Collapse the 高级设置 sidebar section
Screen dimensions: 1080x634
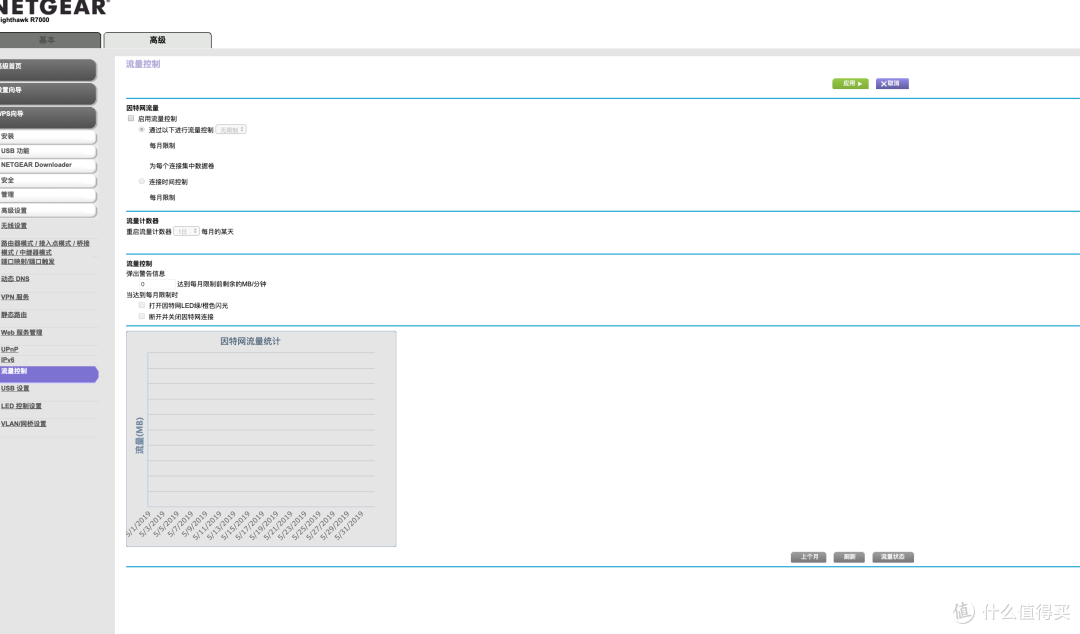pos(48,211)
